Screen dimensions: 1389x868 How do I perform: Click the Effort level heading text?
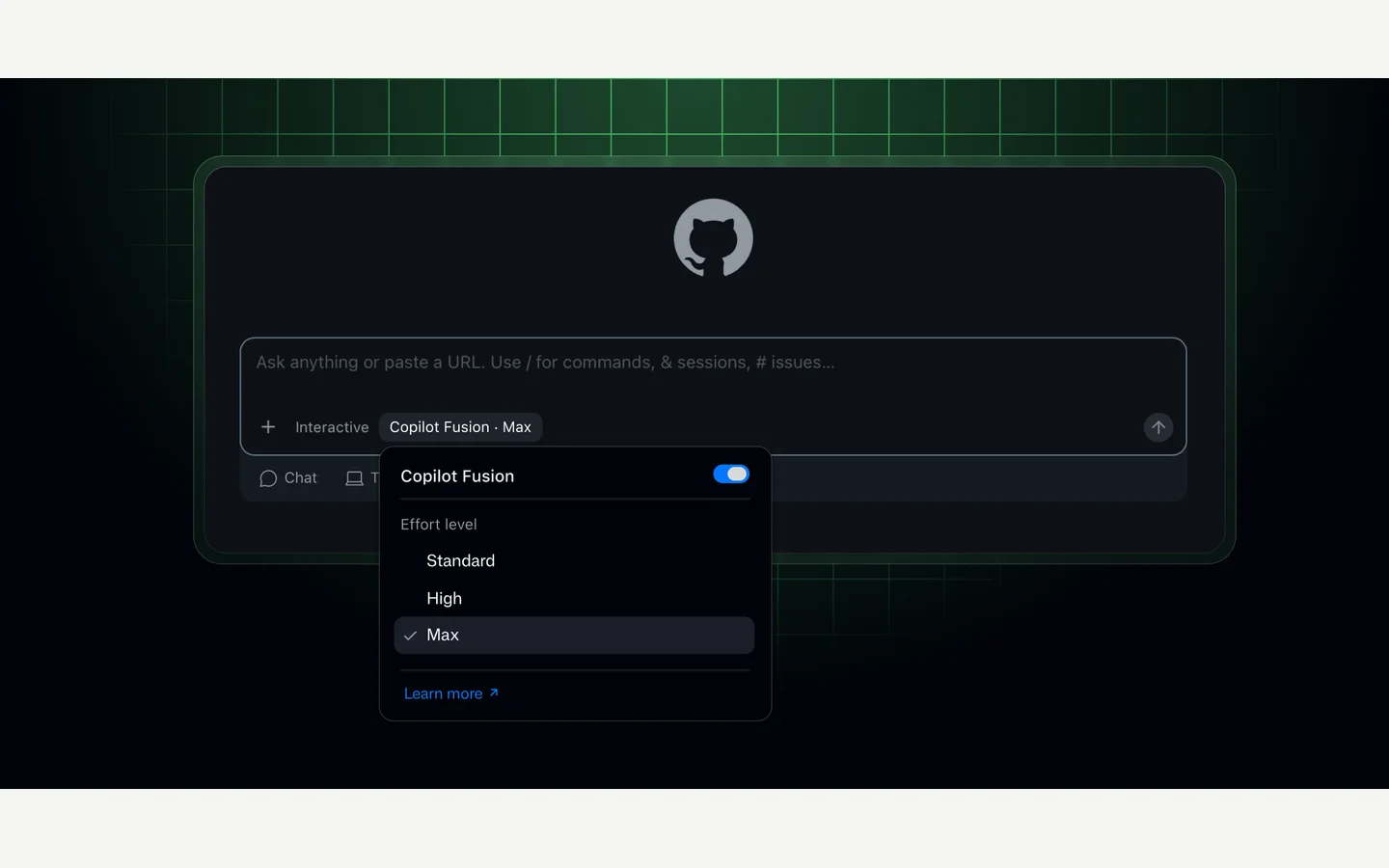coord(439,524)
